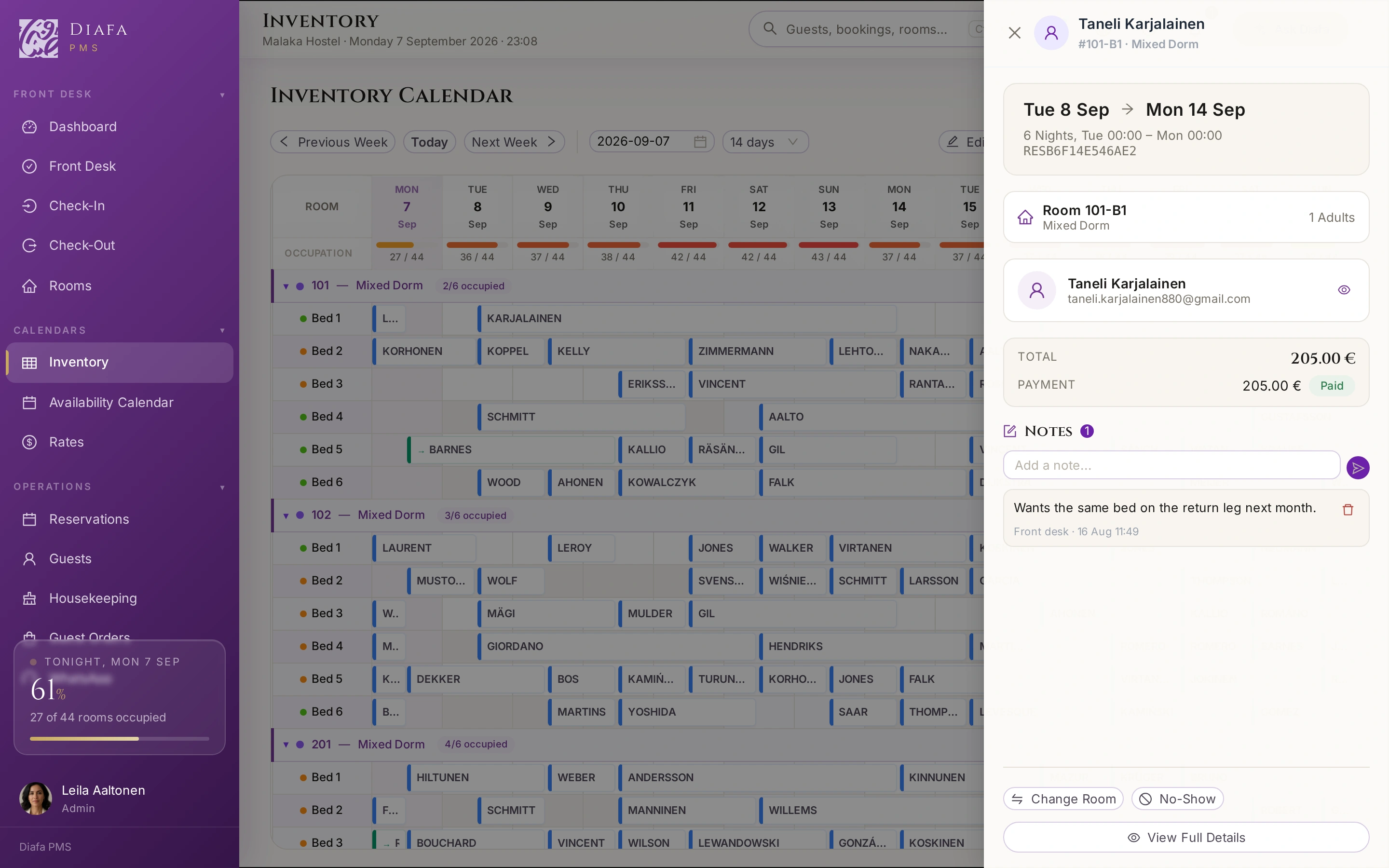
Task: Select the Inventory calendar item
Action: click(120, 362)
